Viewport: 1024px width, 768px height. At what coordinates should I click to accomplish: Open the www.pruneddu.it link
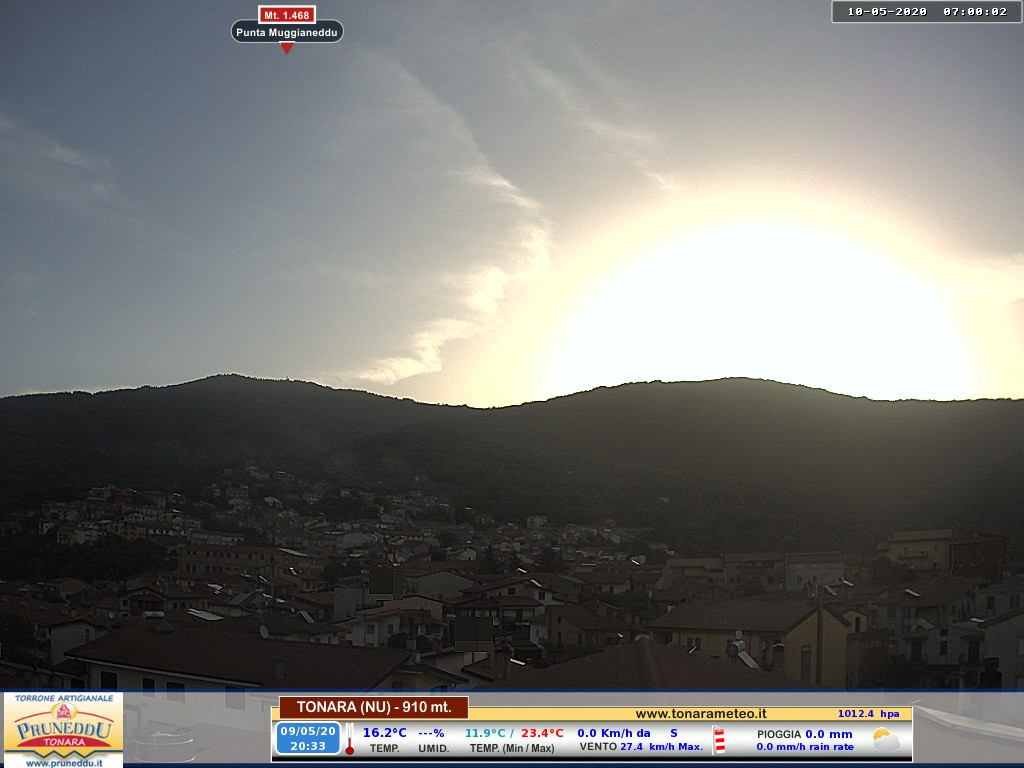(x=64, y=762)
